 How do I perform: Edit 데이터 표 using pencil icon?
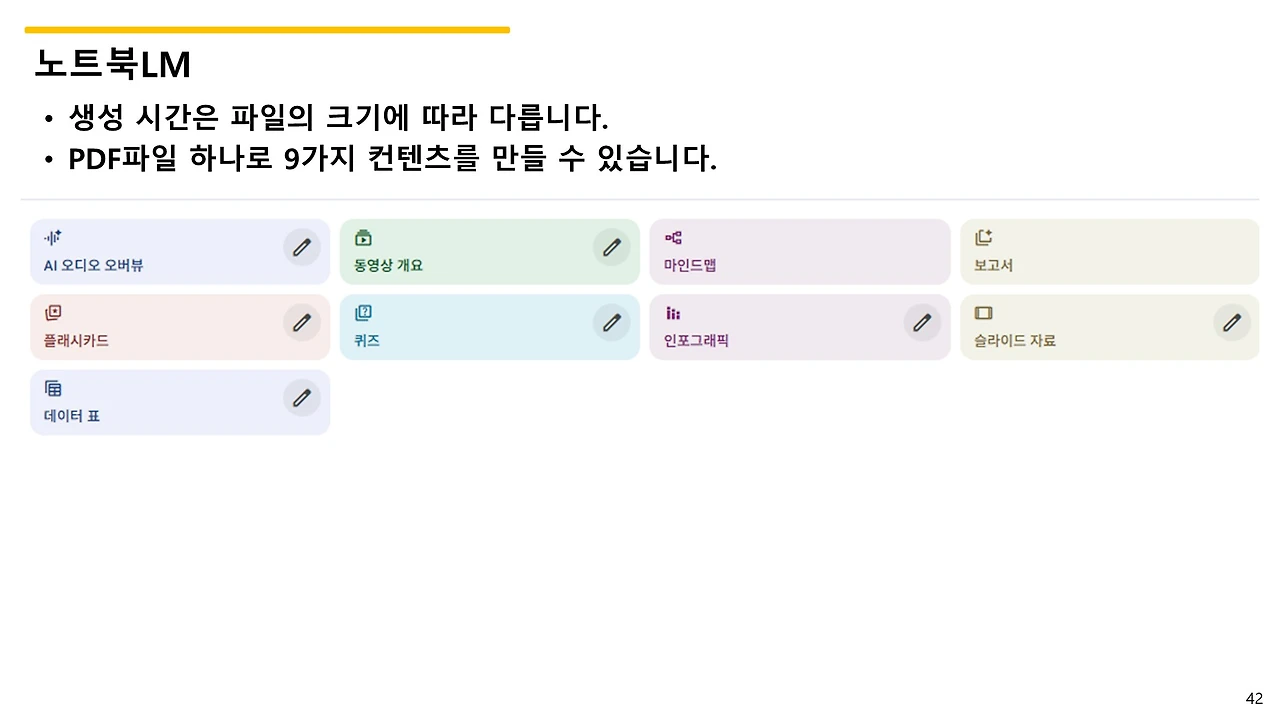(x=302, y=397)
